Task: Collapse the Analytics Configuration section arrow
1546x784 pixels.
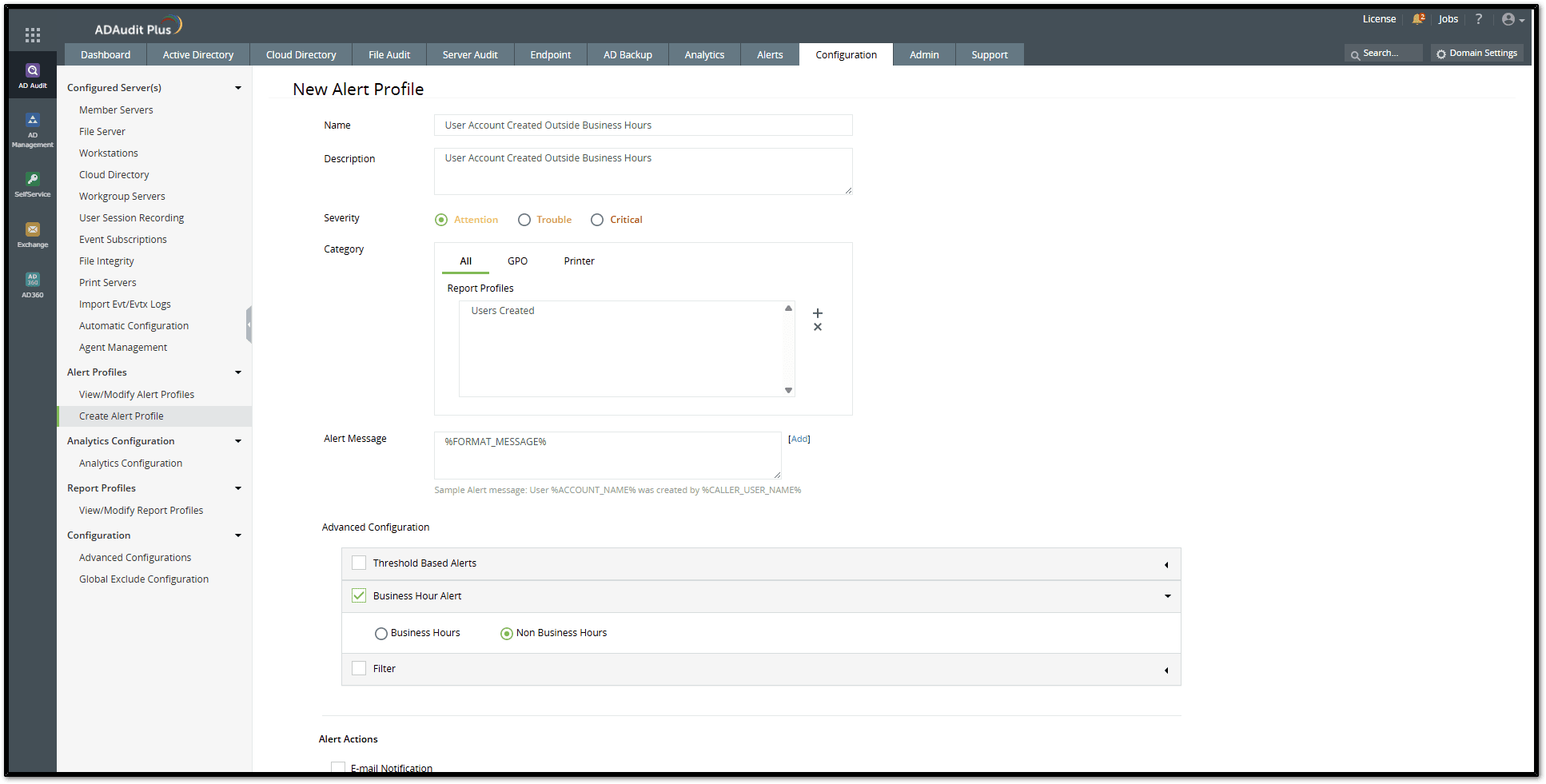Action: click(238, 441)
